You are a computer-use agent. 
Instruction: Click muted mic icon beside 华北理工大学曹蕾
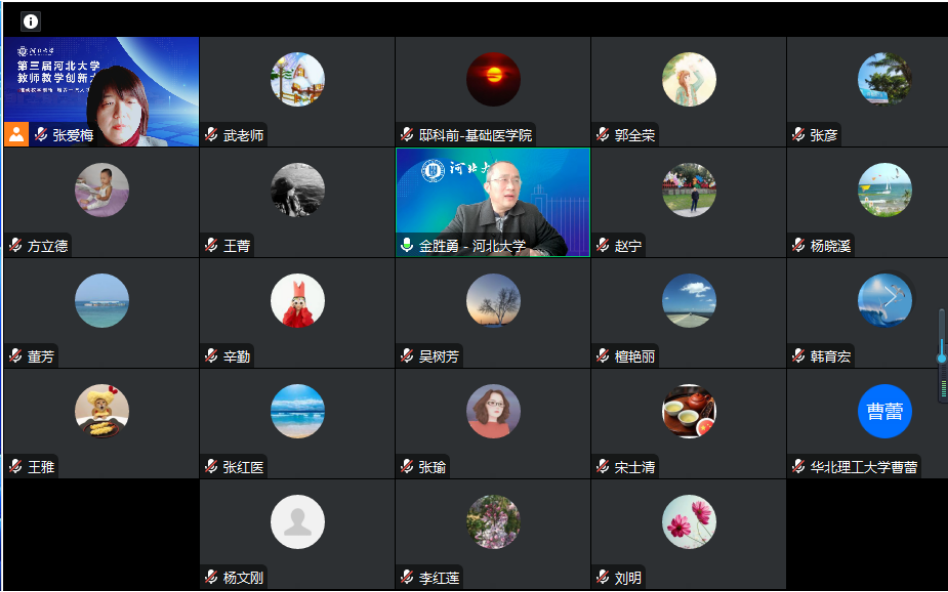(x=798, y=466)
